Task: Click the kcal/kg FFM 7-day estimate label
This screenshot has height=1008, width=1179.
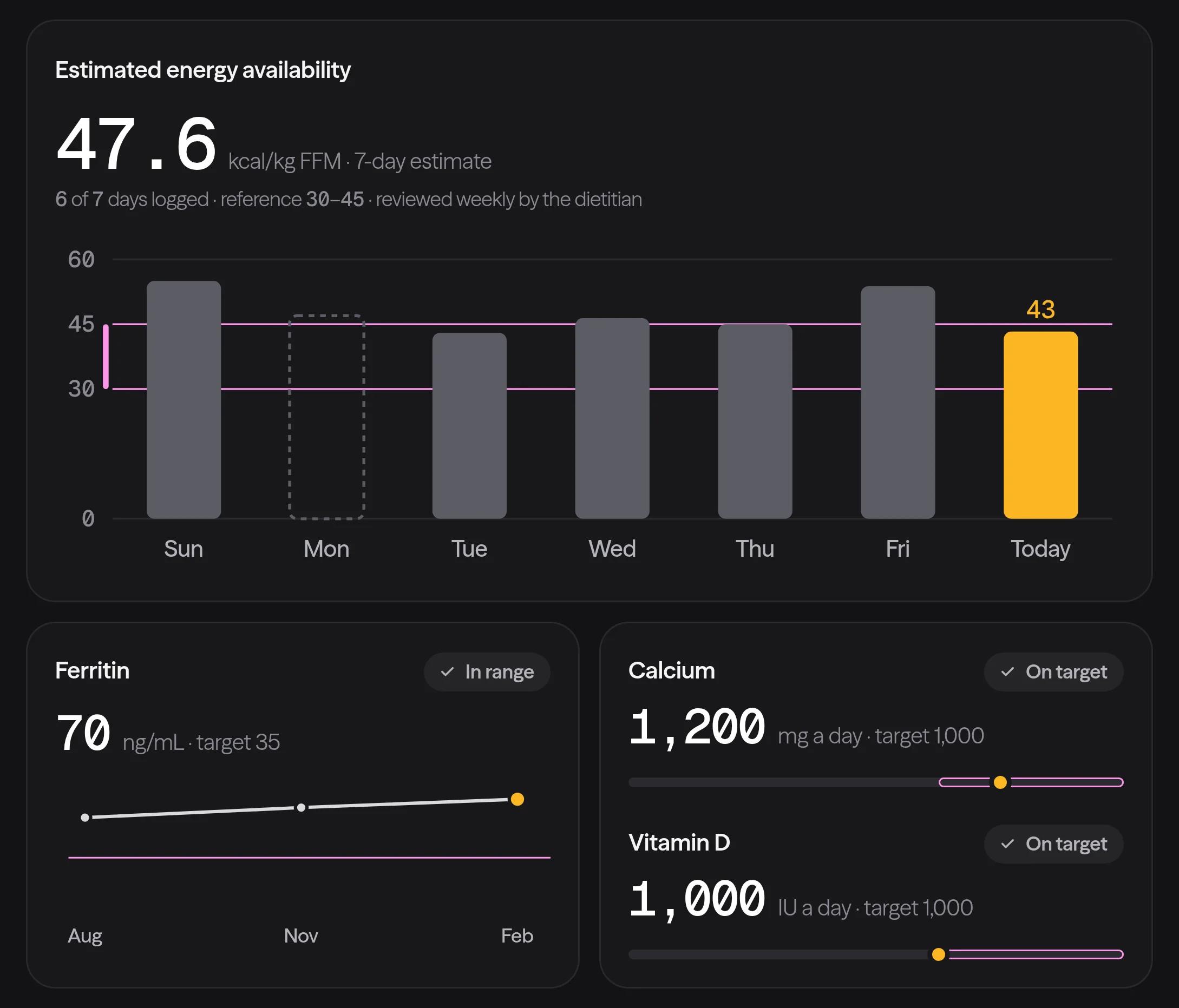Action: click(x=359, y=161)
